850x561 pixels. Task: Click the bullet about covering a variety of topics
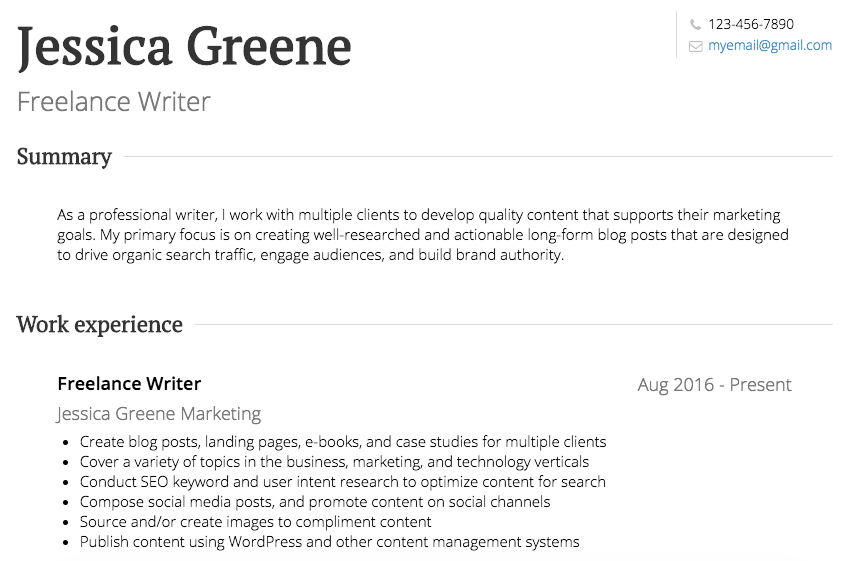[x=334, y=462]
